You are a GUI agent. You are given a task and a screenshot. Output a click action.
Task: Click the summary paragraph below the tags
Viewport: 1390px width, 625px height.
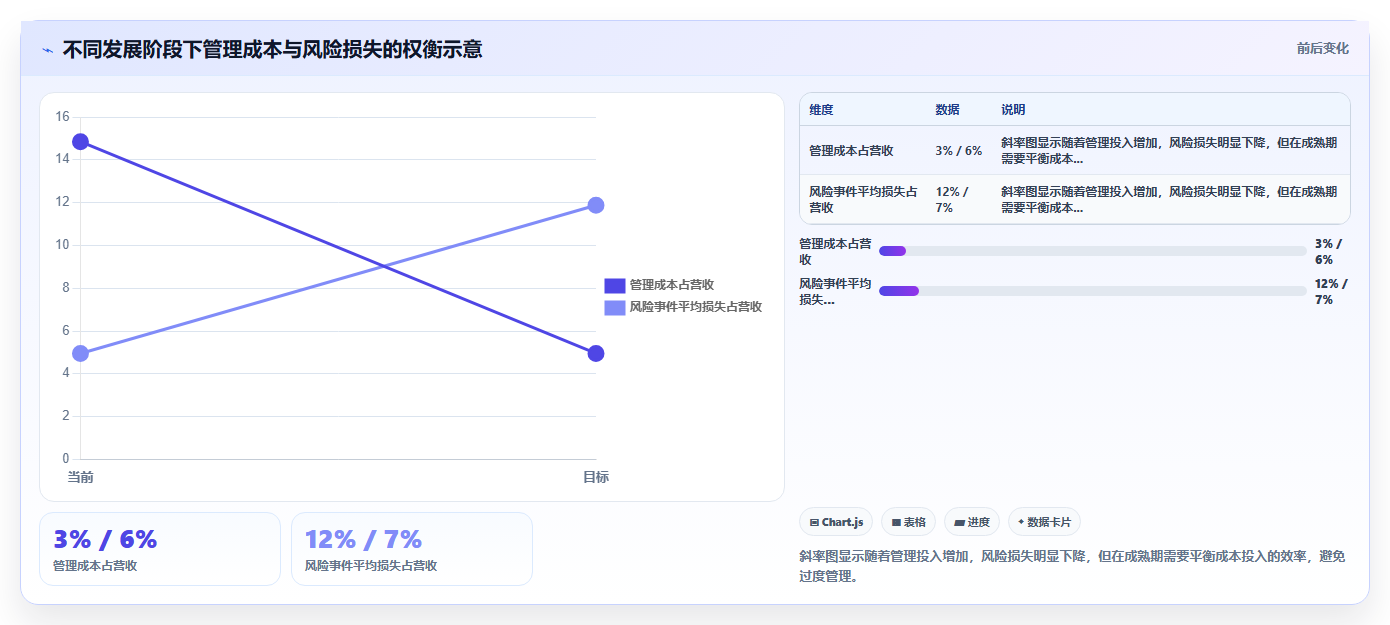pos(1072,566)
